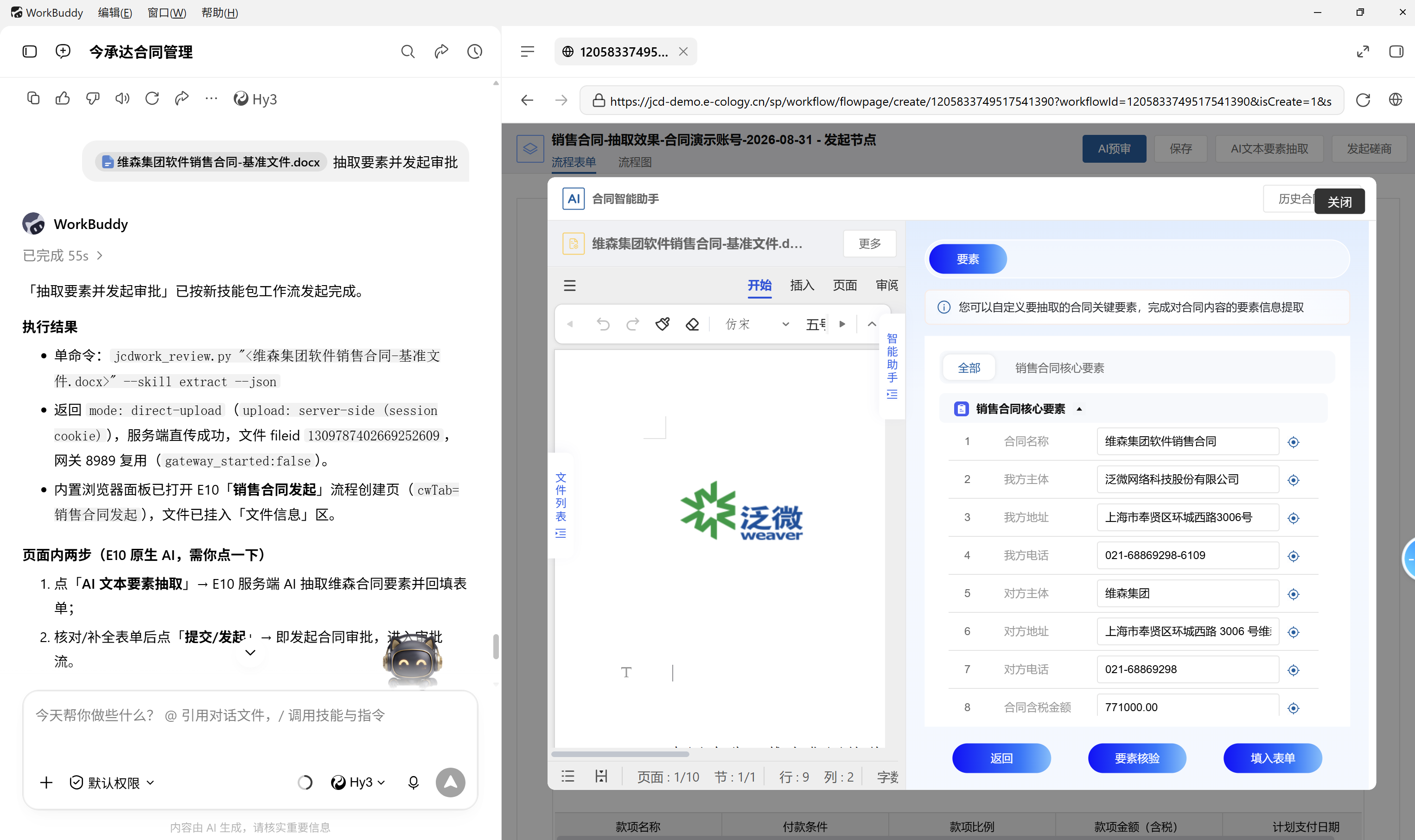
Task: Open 帮助(H) menu
Action: click(x=220, y=13)
